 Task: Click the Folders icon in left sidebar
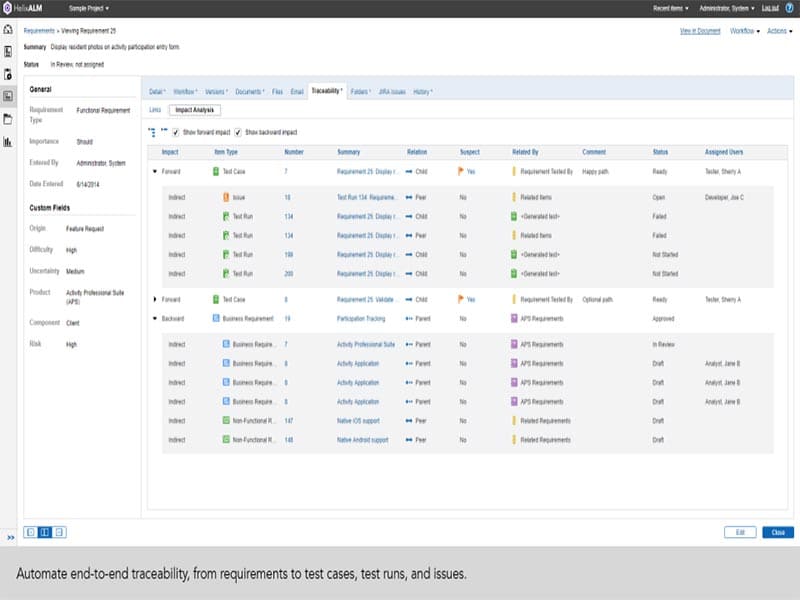[x=8, y=119]
